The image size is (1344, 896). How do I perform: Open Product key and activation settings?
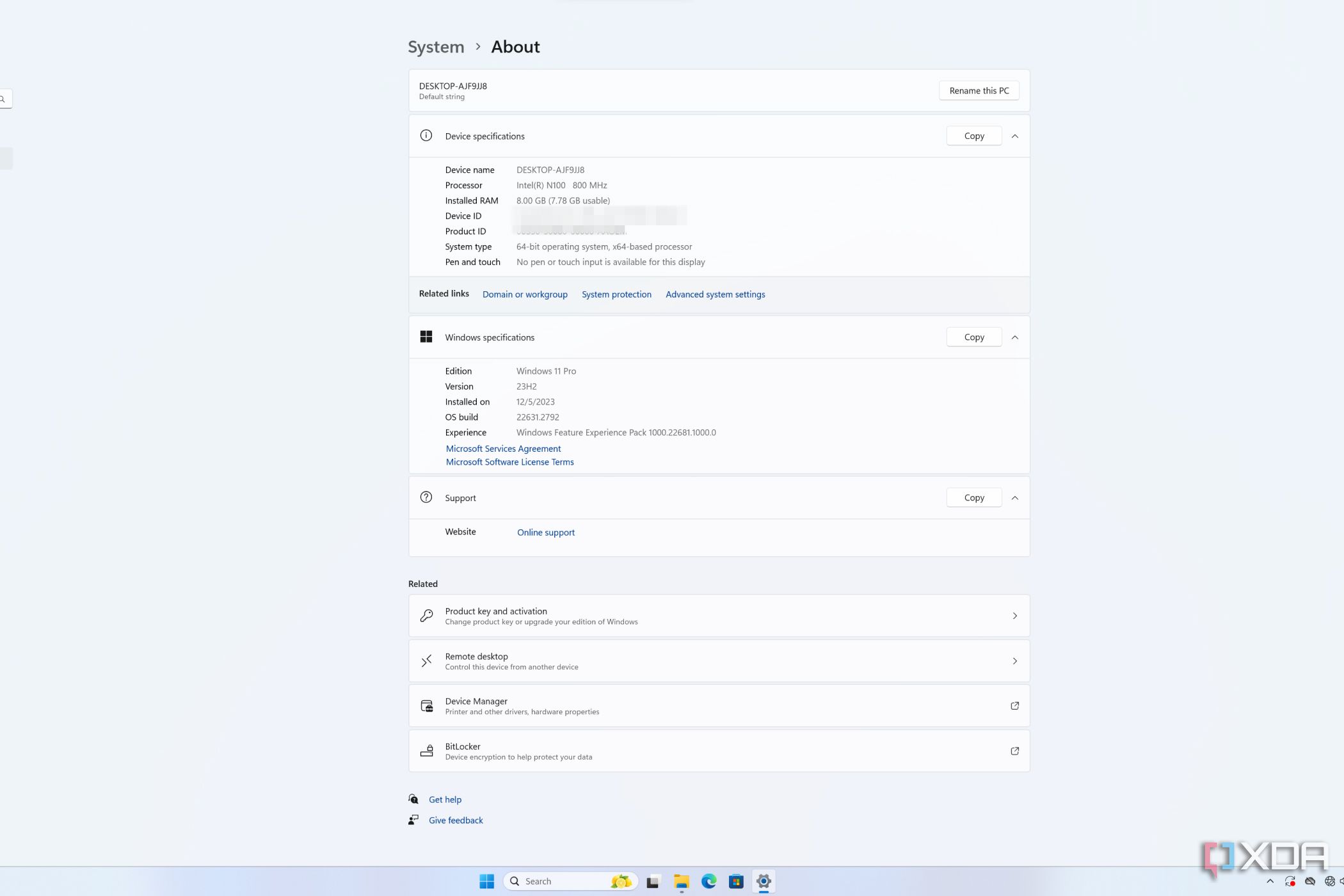point(719,616)
